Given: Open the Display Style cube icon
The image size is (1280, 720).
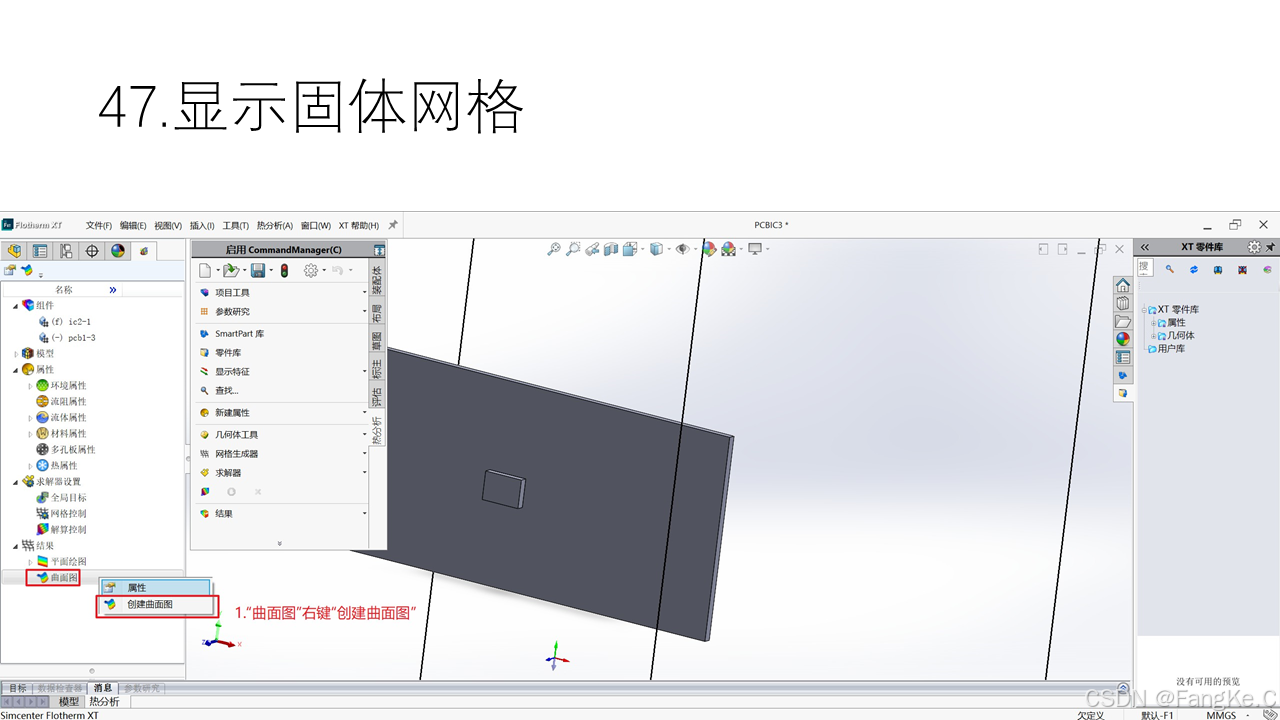Looking at the screenshot, I should [x=656, y=249].
